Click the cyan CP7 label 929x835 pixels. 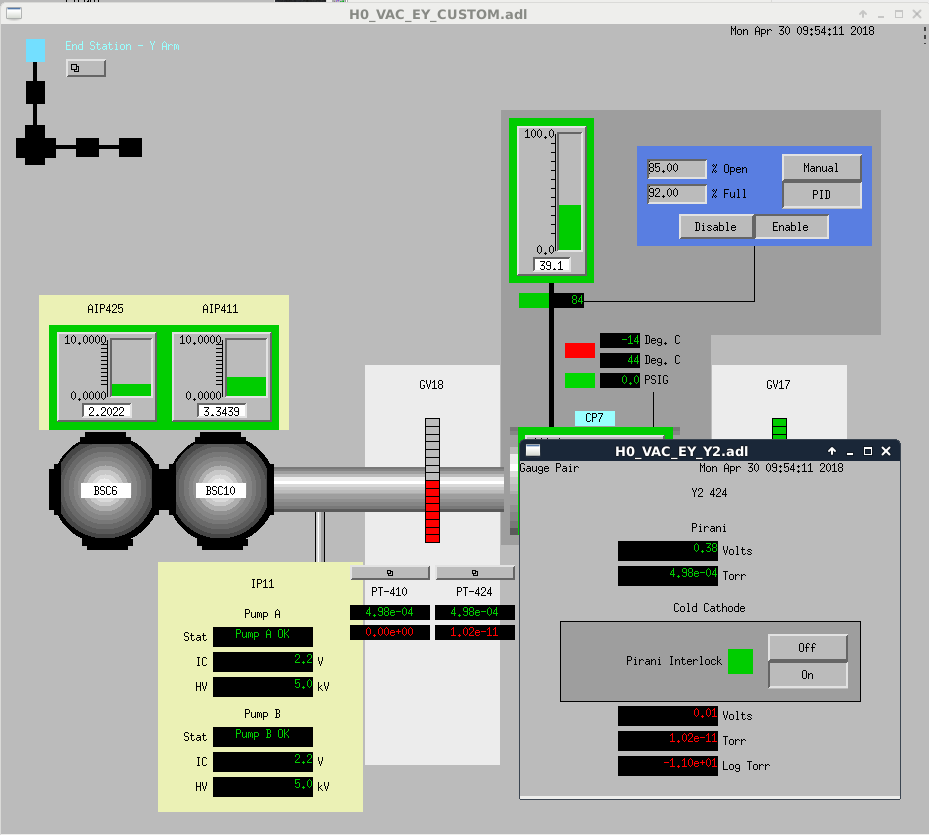pos(594,418)
